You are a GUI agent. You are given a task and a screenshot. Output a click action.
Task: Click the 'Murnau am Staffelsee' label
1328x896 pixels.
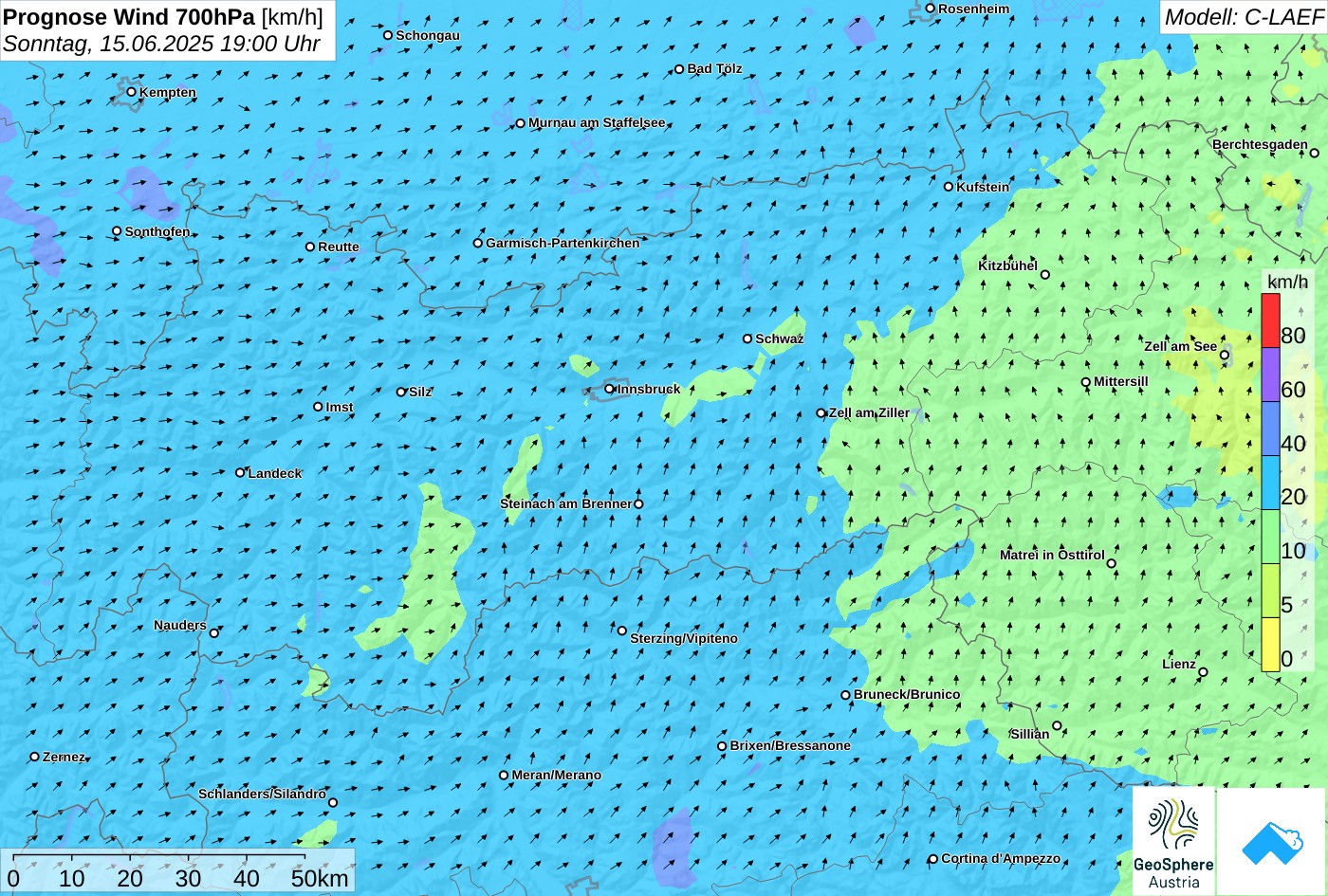(597, 123)
